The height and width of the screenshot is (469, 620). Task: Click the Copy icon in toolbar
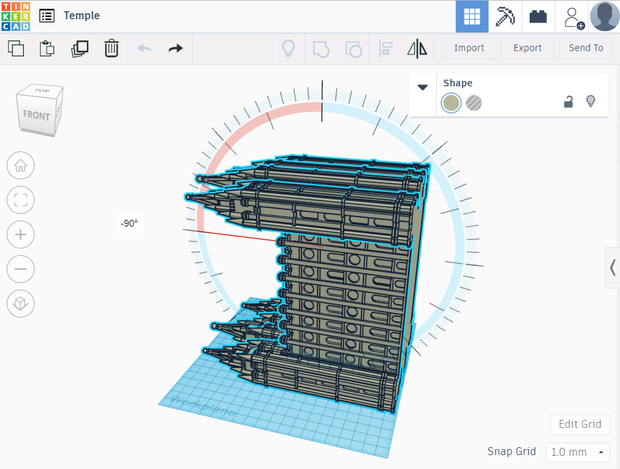[16, 49]
